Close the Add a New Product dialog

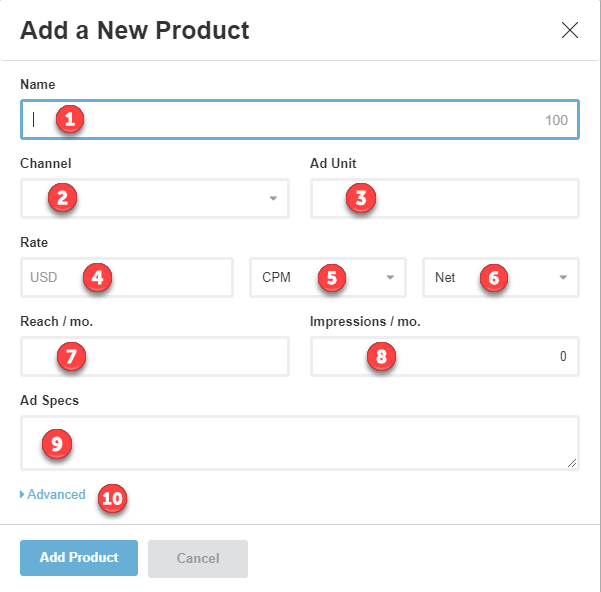point(570,30)
